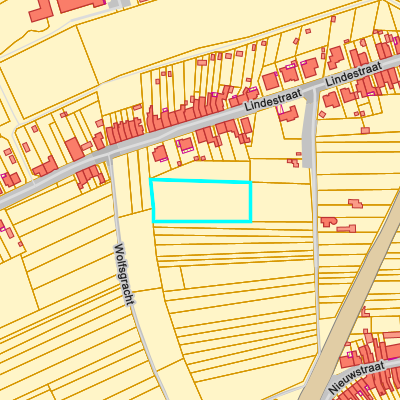
Task: Click the Wolfsgracht street name label
Action: pos(125,274)
